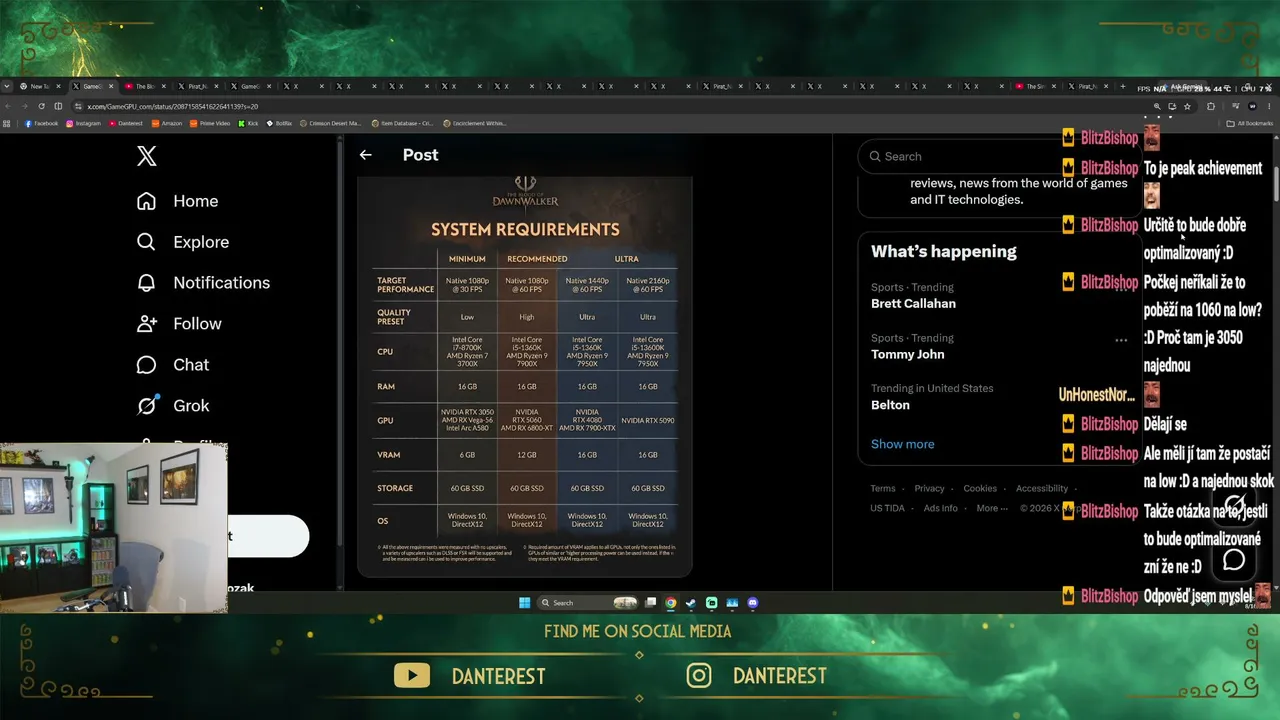Open the Tommy John trending topic

(907, 354)
